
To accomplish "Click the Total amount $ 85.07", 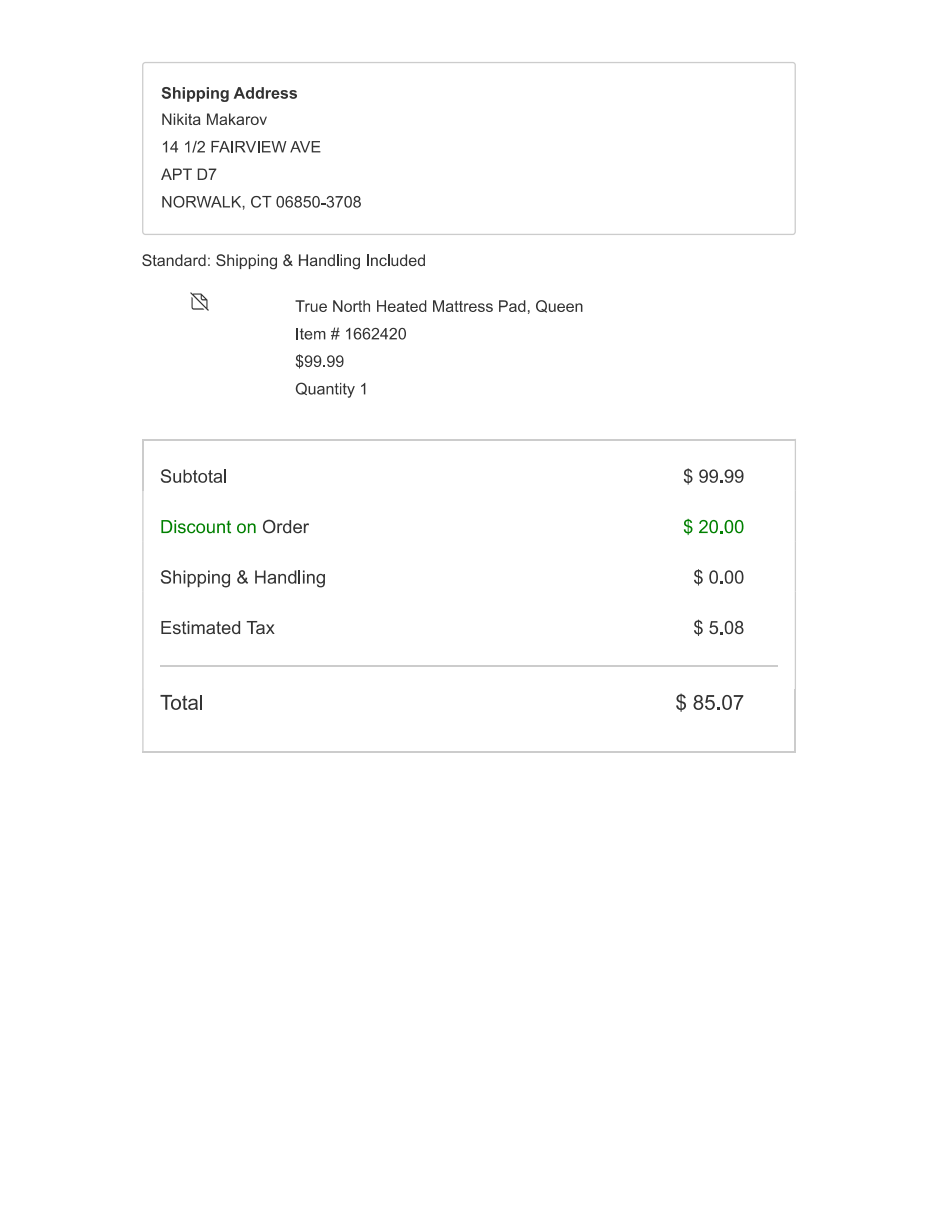I will point(710,703).
